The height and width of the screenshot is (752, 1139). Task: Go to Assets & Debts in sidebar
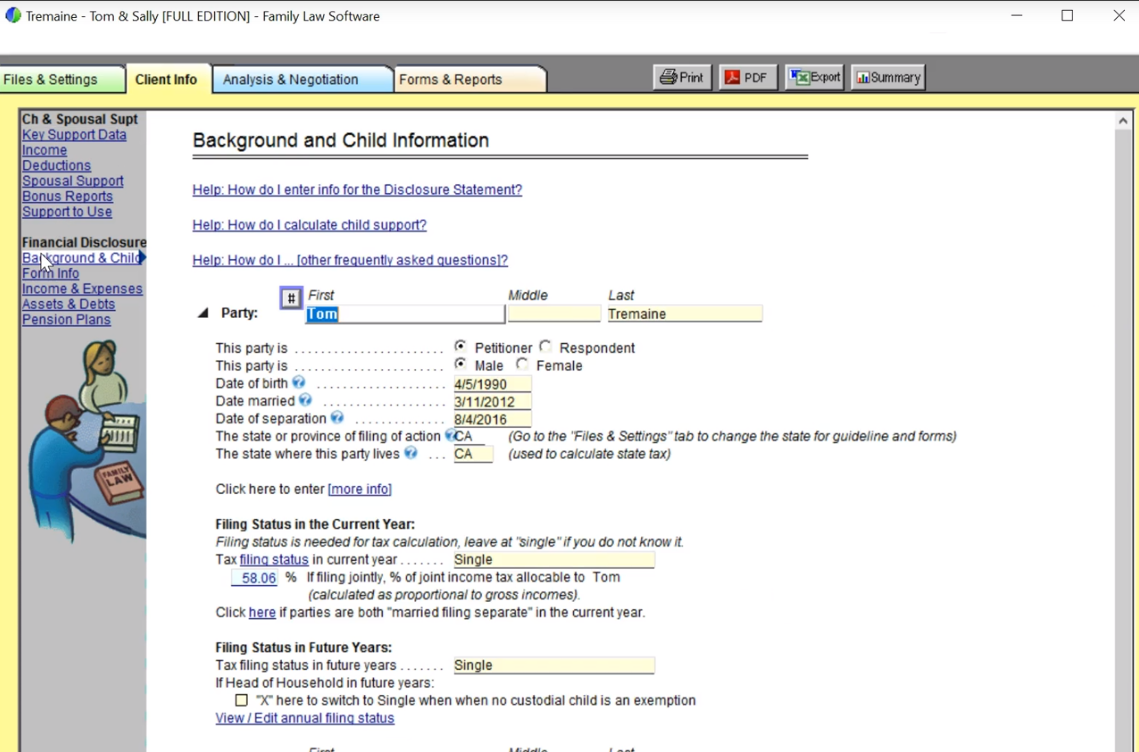68,304
